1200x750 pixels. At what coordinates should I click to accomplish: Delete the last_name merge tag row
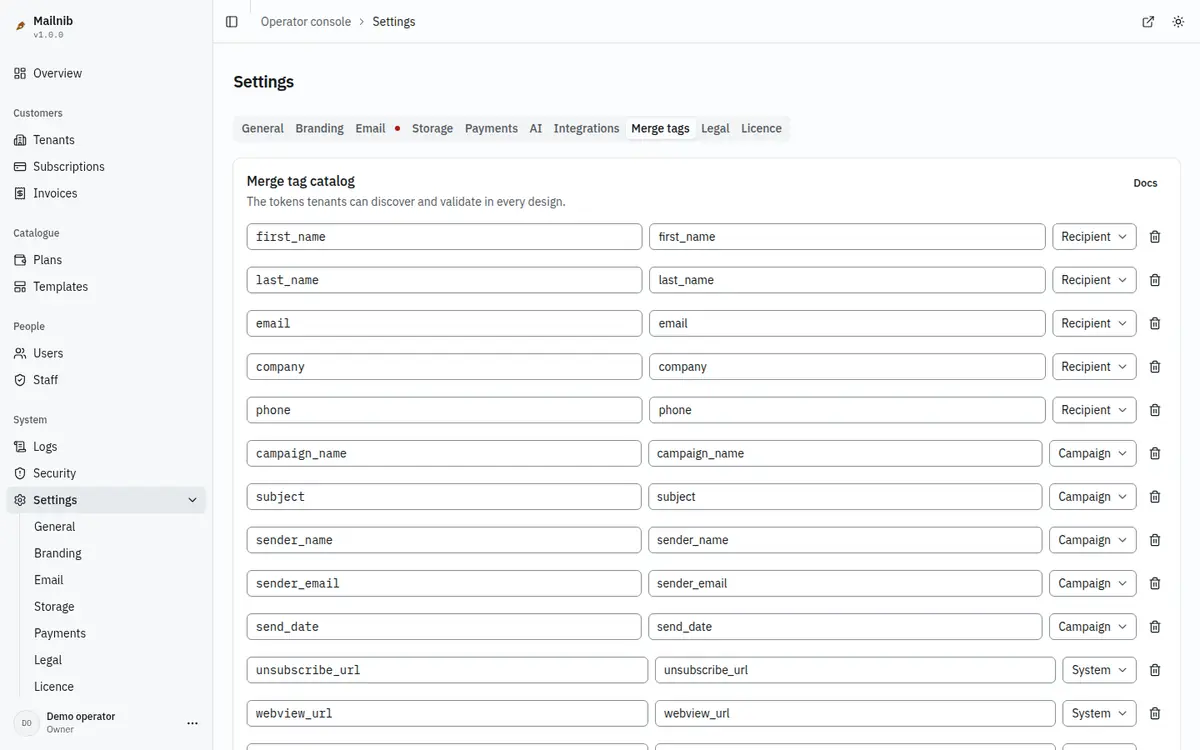[1155, 280]
